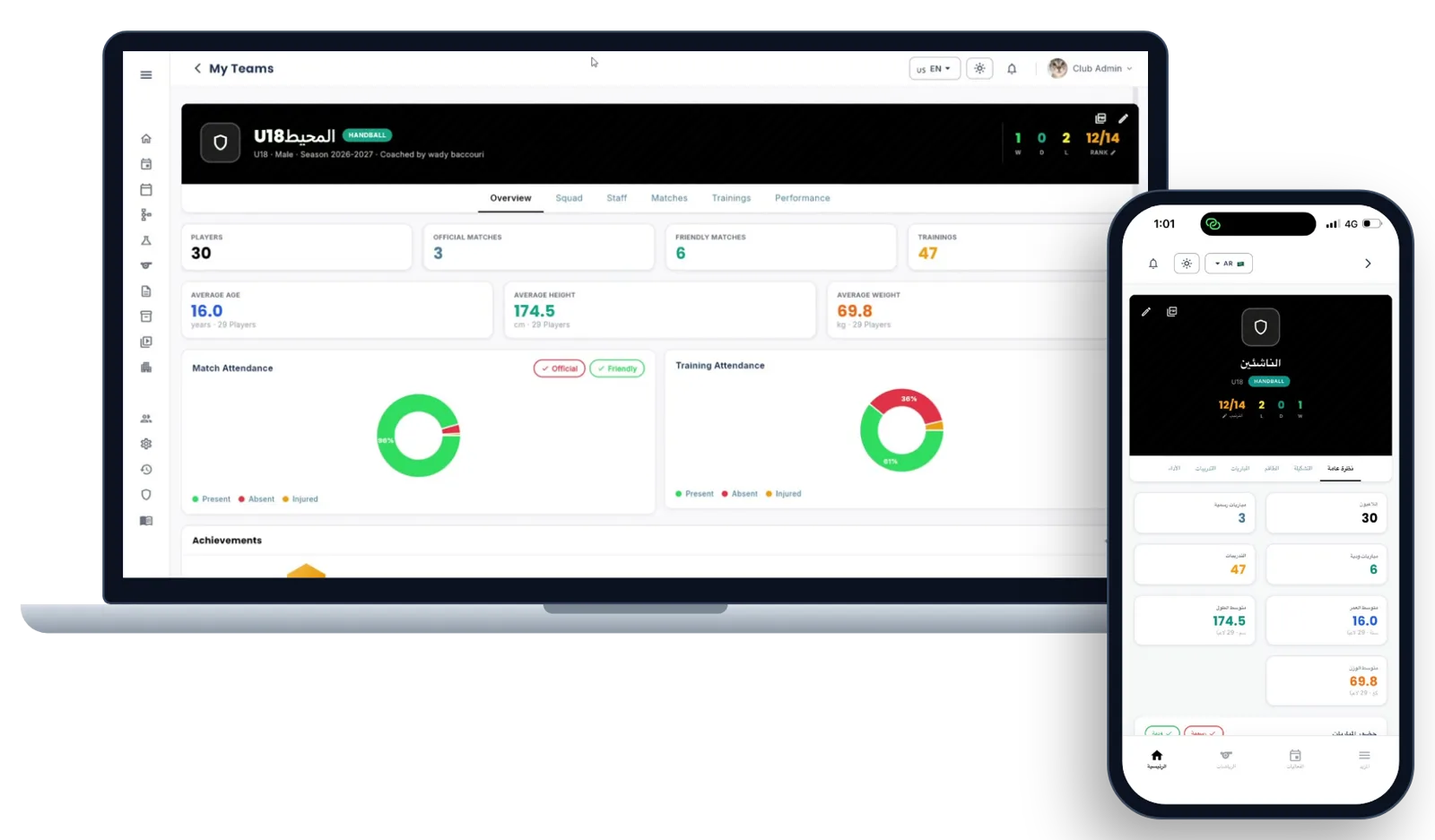Viewport: 1435px width, 840px height.
Task: Open settings gear in laptop sidebar
Action: 146,444
